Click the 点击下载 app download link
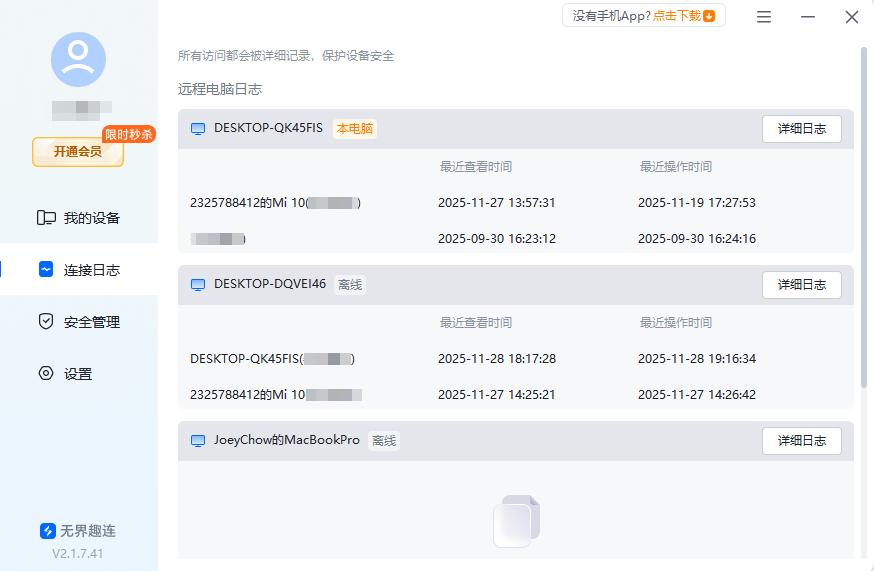This screenshot has width=874, height=571. coord(677,16)
